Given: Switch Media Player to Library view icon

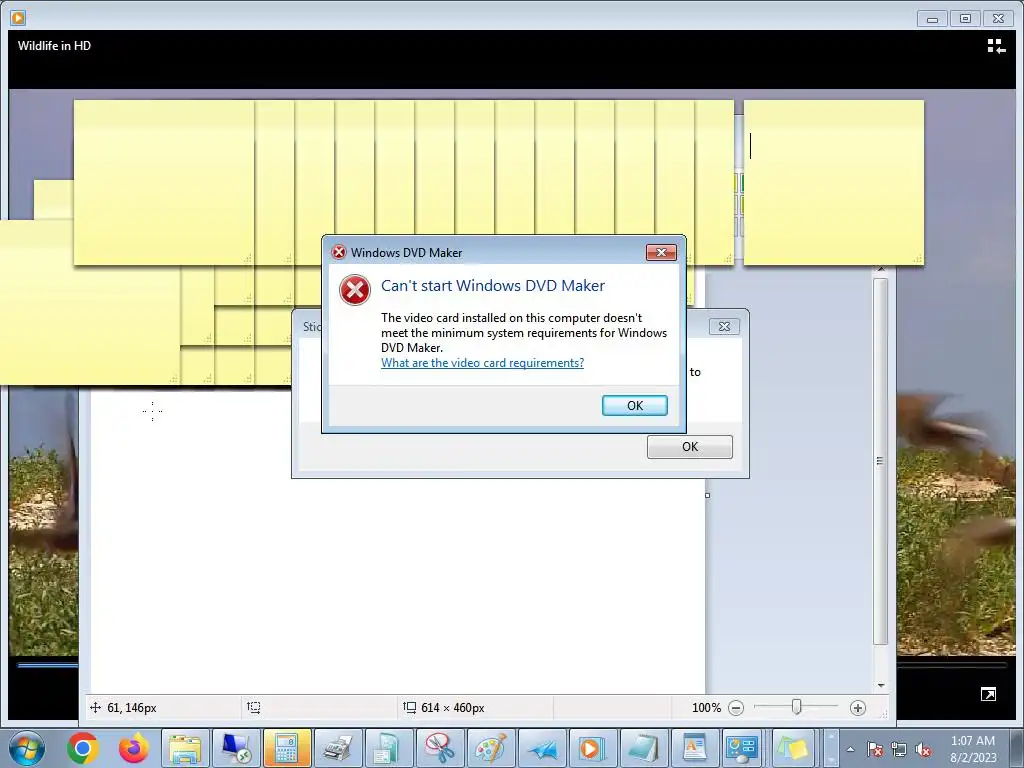Looking at the screenshot, I should tap(996, 46).
